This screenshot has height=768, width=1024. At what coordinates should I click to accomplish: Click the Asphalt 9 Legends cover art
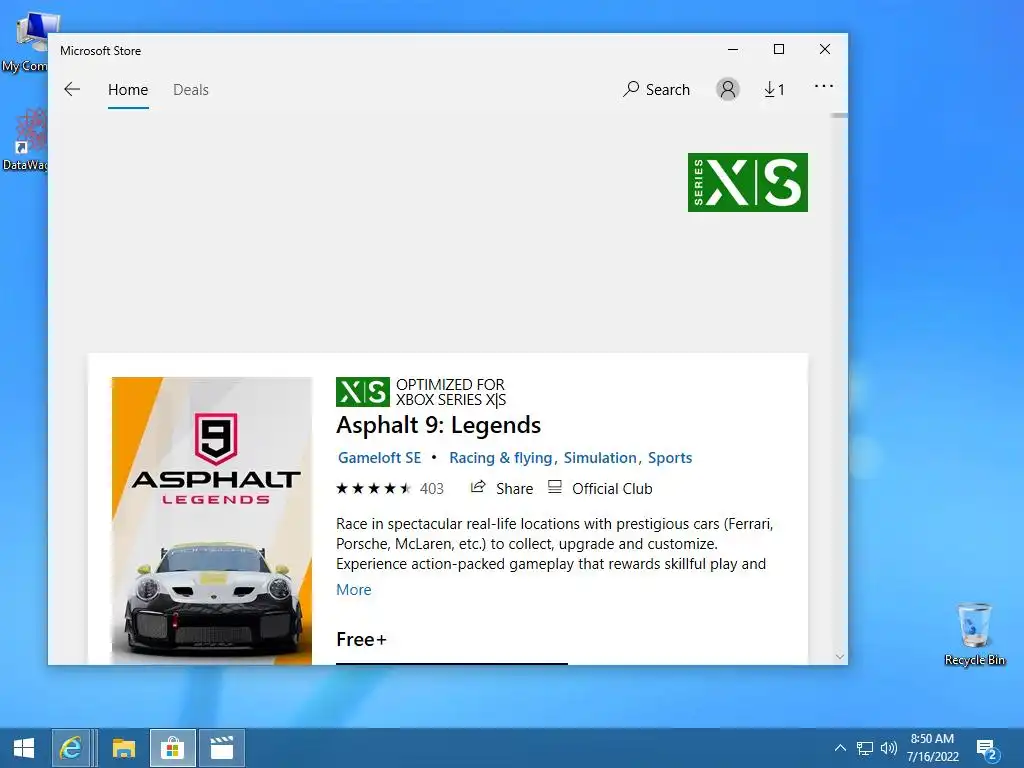[x=212, y=520]
